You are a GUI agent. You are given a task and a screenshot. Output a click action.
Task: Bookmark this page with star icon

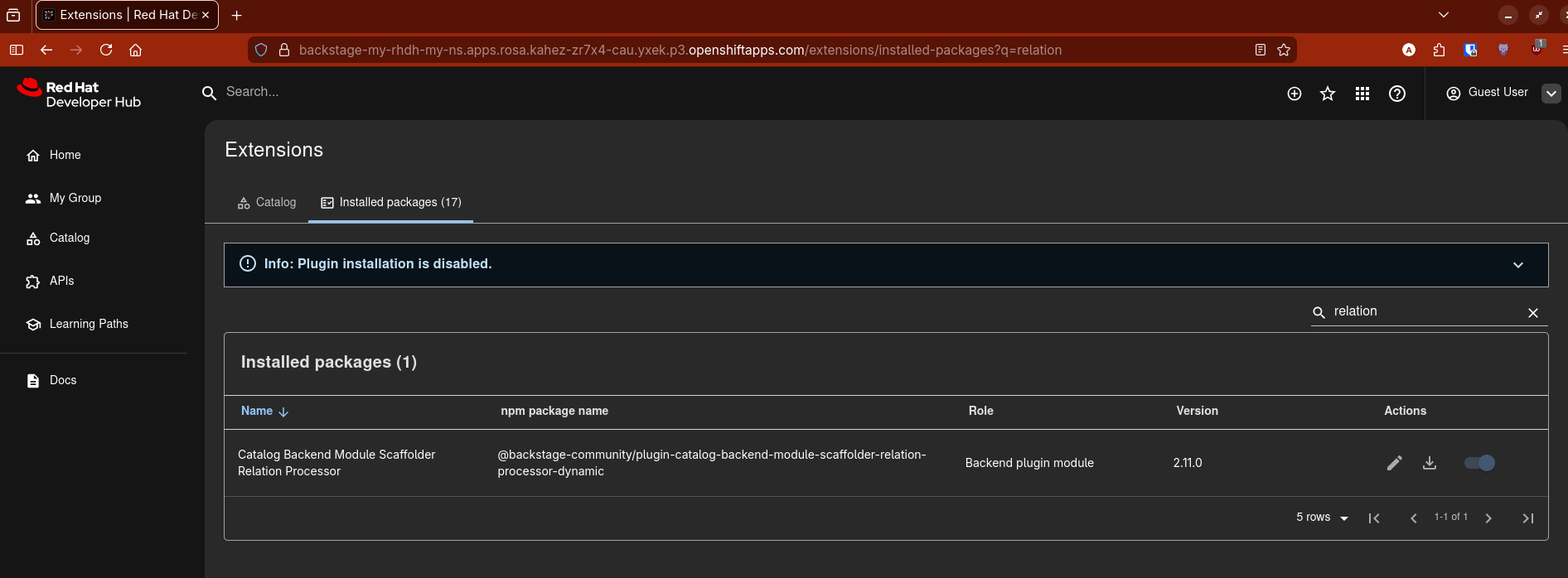(x=1284, y=50)
